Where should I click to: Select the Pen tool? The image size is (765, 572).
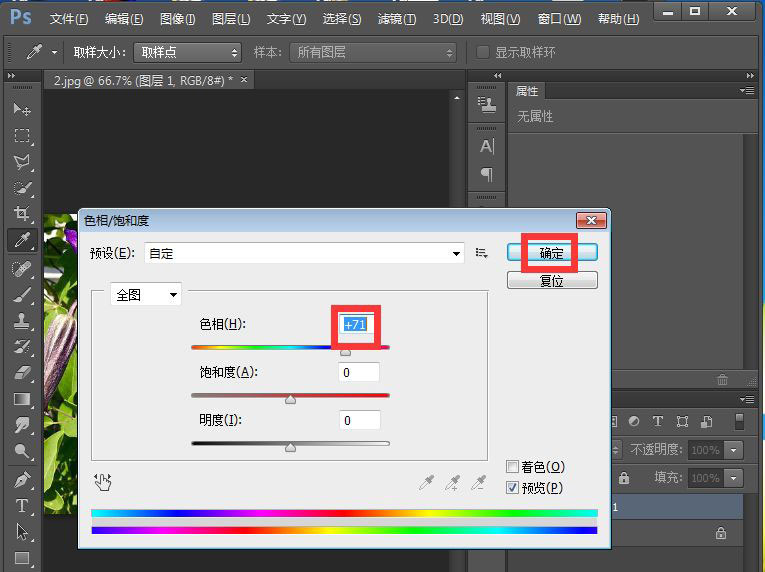point(22,480)
